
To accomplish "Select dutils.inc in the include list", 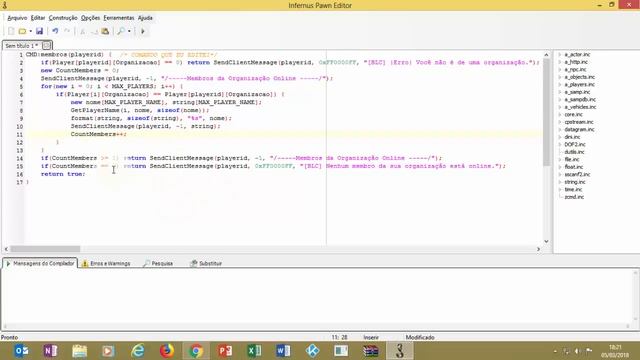I will coord(574,152).
